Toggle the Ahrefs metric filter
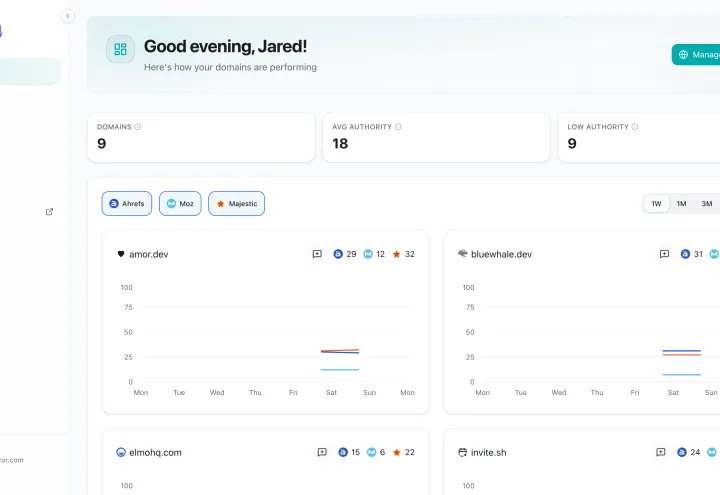The width and height of the screenshot is (720, 495). (x=127, y=203)
